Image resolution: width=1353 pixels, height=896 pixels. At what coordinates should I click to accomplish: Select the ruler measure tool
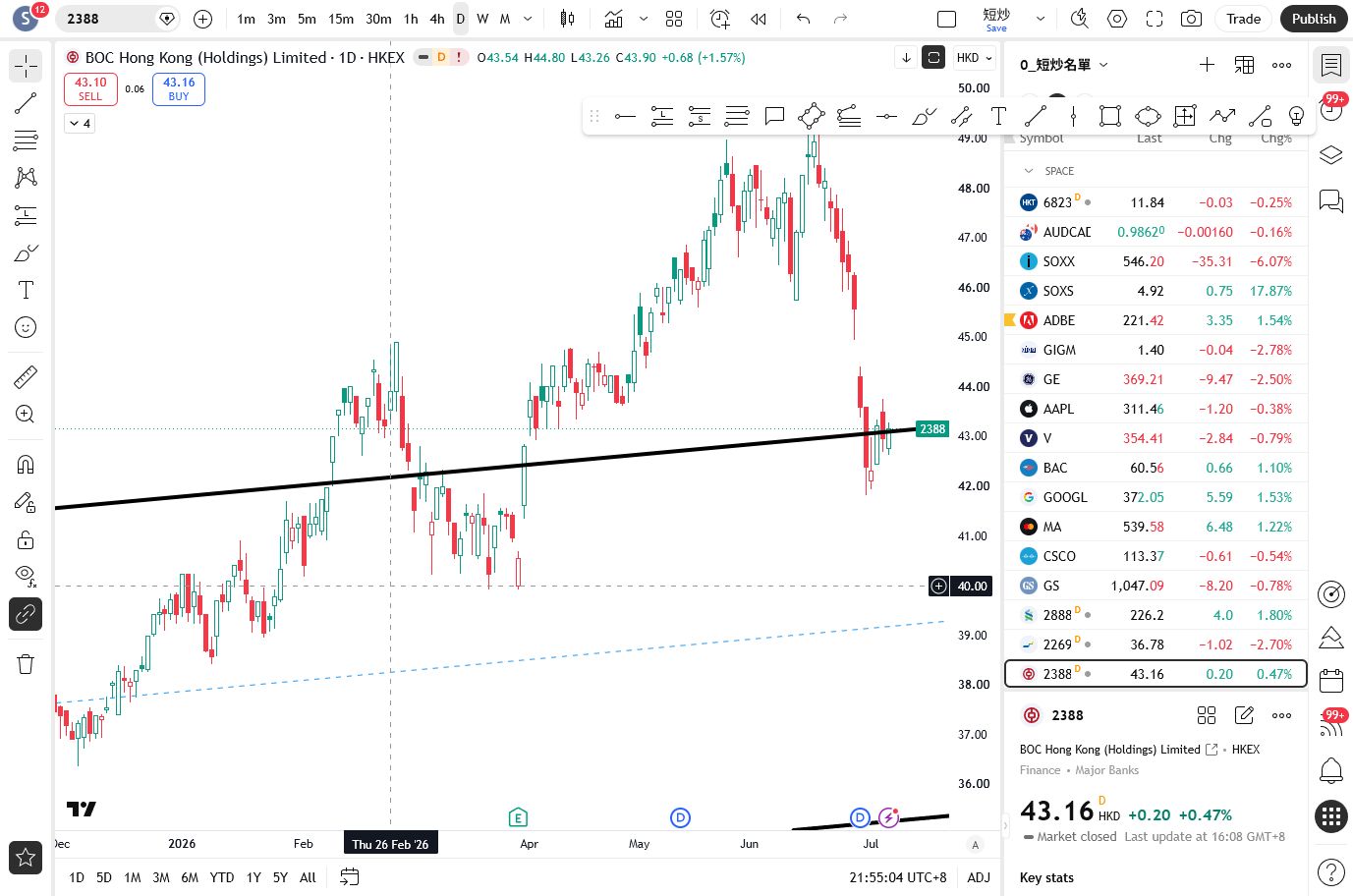tap(26, 376)
